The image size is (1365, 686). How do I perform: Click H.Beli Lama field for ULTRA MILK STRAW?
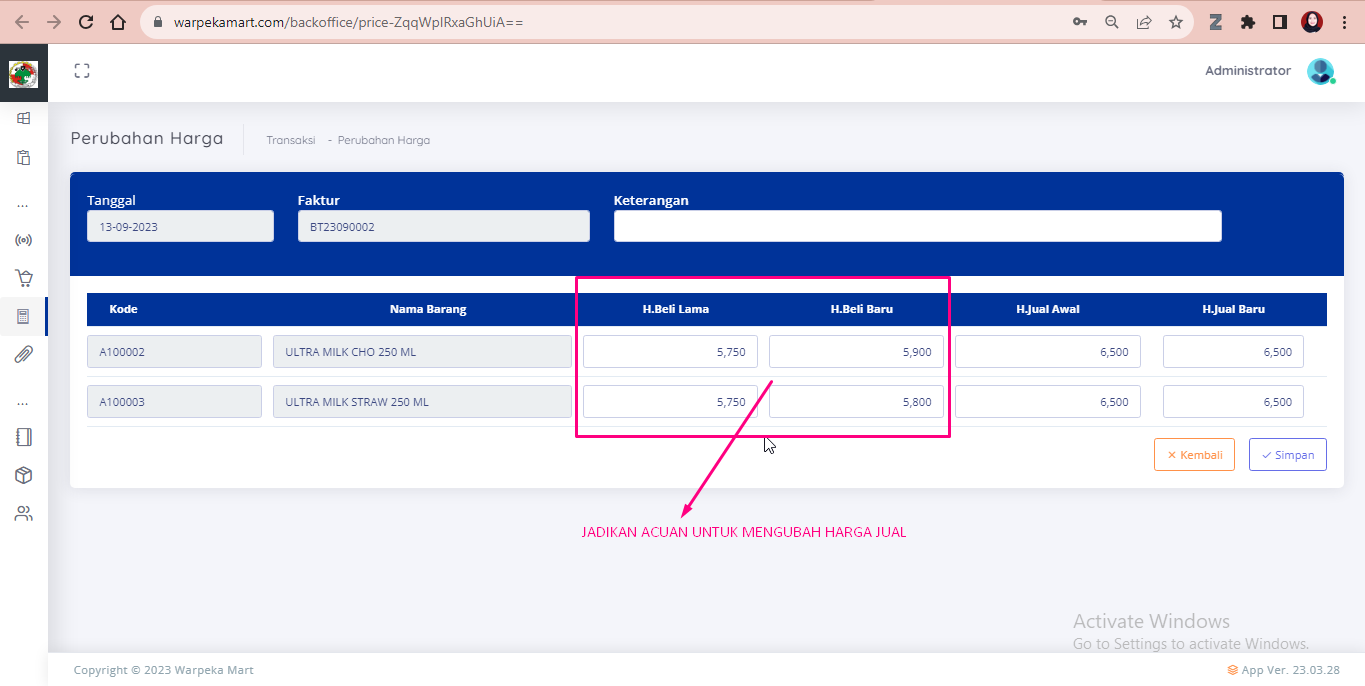coord(670,402)
